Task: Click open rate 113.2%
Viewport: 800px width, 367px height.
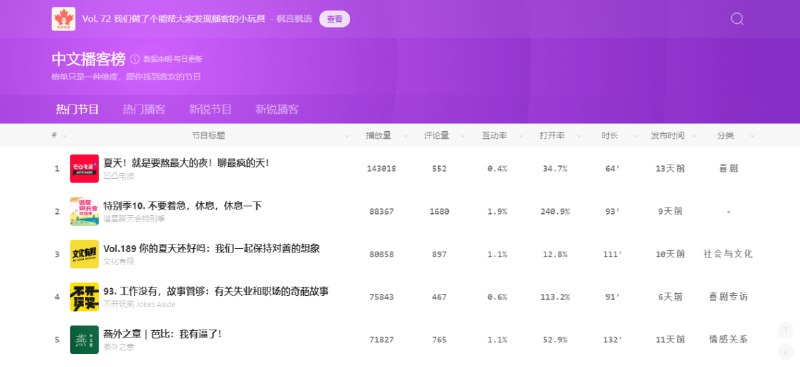Action: 555,297
